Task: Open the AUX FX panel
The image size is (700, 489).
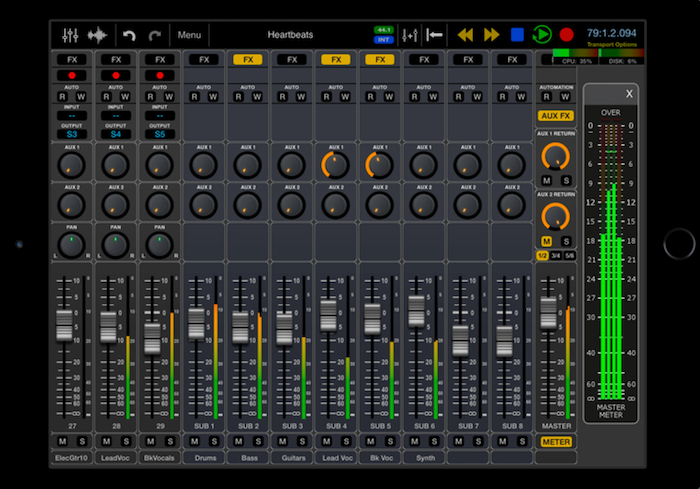Action: coord(556,116)
